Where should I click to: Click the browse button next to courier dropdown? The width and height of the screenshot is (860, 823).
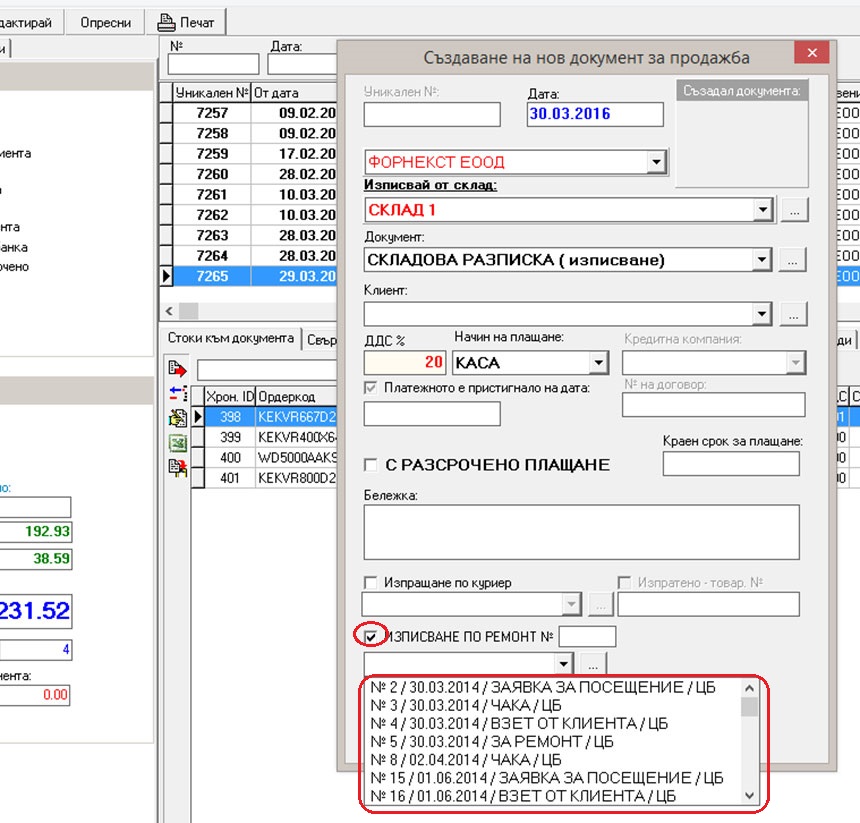coord(601,604)
